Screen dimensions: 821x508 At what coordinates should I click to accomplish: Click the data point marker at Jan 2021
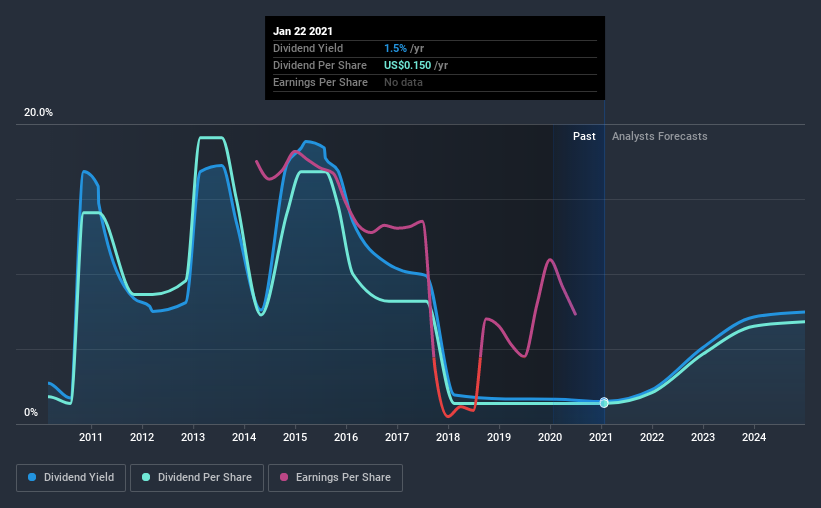click(604, 402)
